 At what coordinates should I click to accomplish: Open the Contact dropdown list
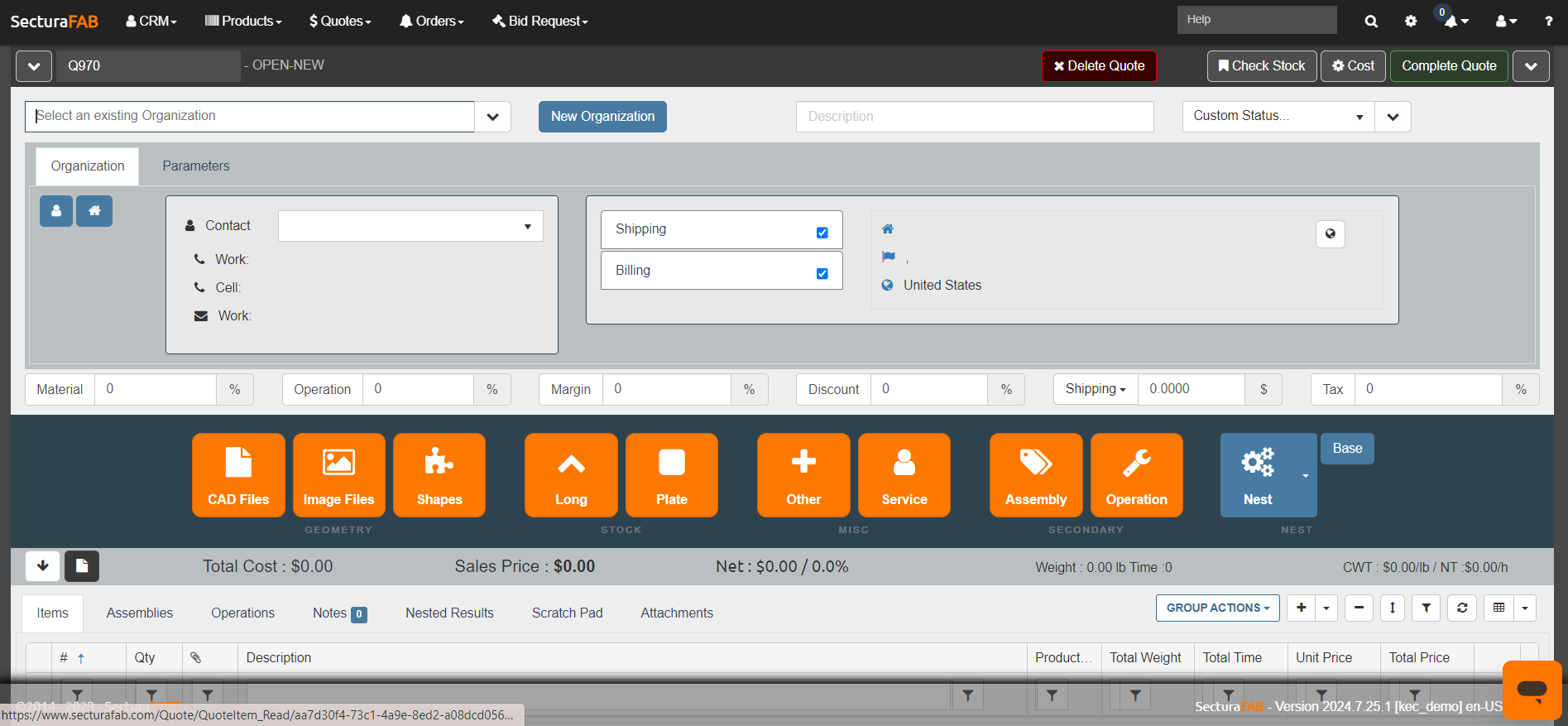410,227
